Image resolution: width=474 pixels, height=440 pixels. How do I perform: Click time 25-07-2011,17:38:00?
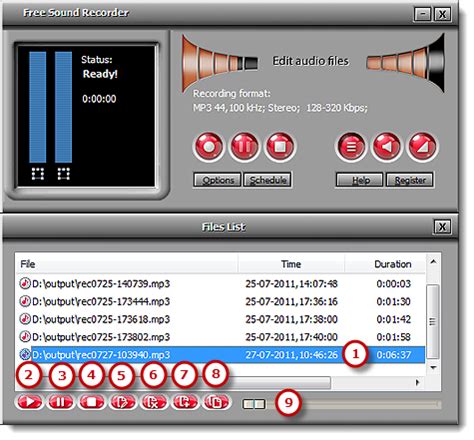tap(291, 319)
